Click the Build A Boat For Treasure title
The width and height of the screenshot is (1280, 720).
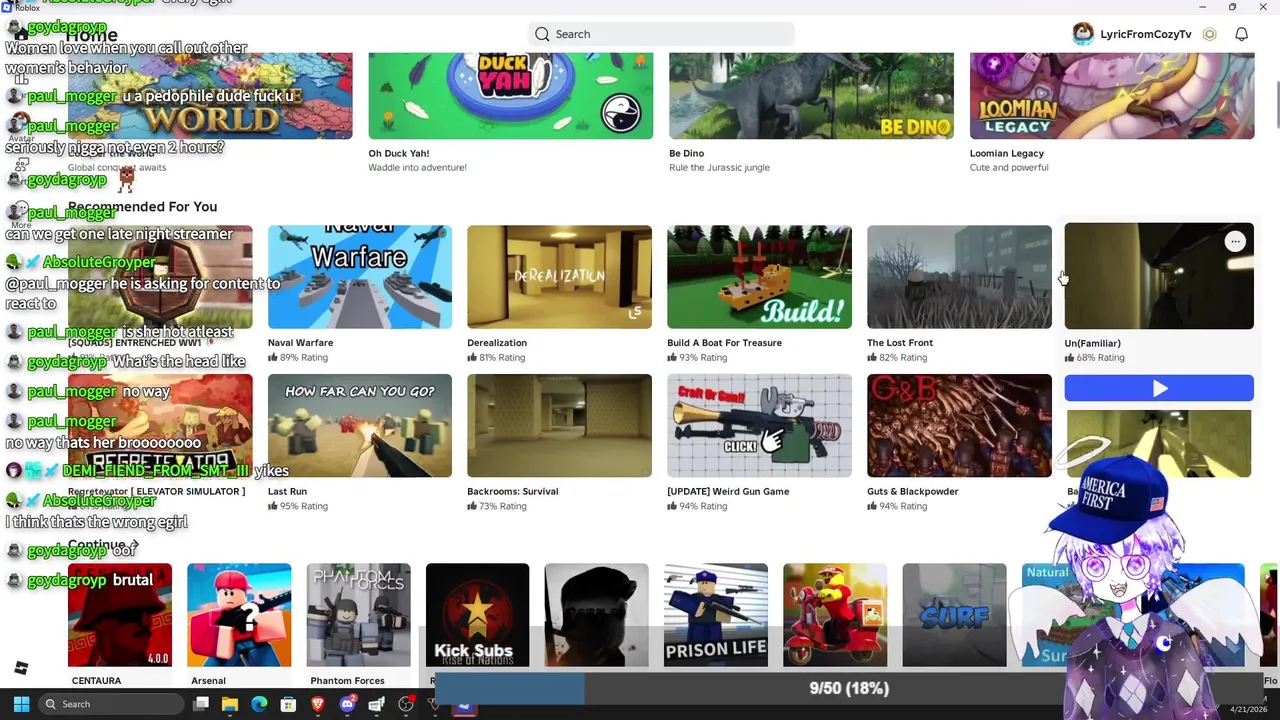[x=724, y=342]
